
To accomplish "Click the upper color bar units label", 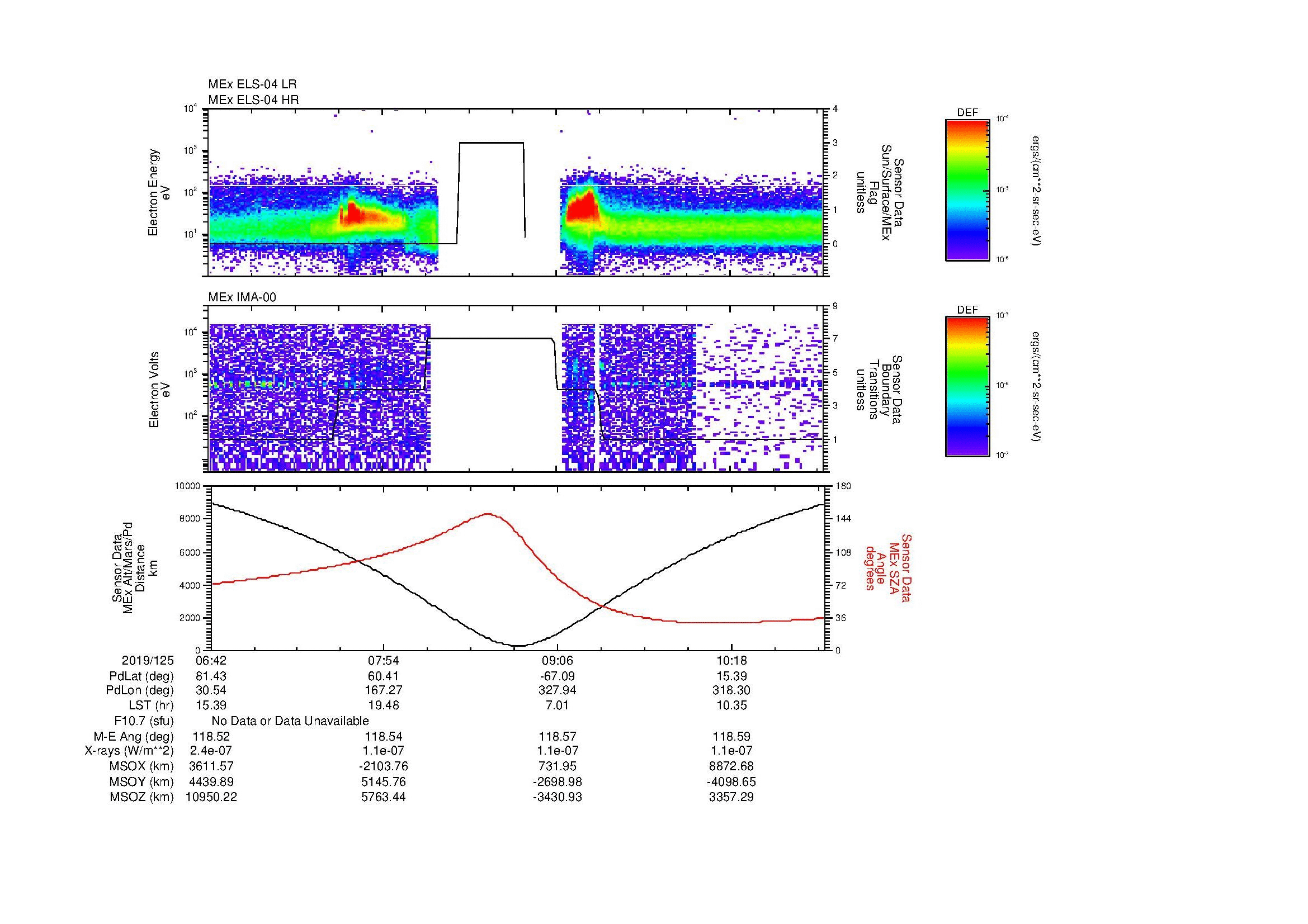I will (1036, 190).
